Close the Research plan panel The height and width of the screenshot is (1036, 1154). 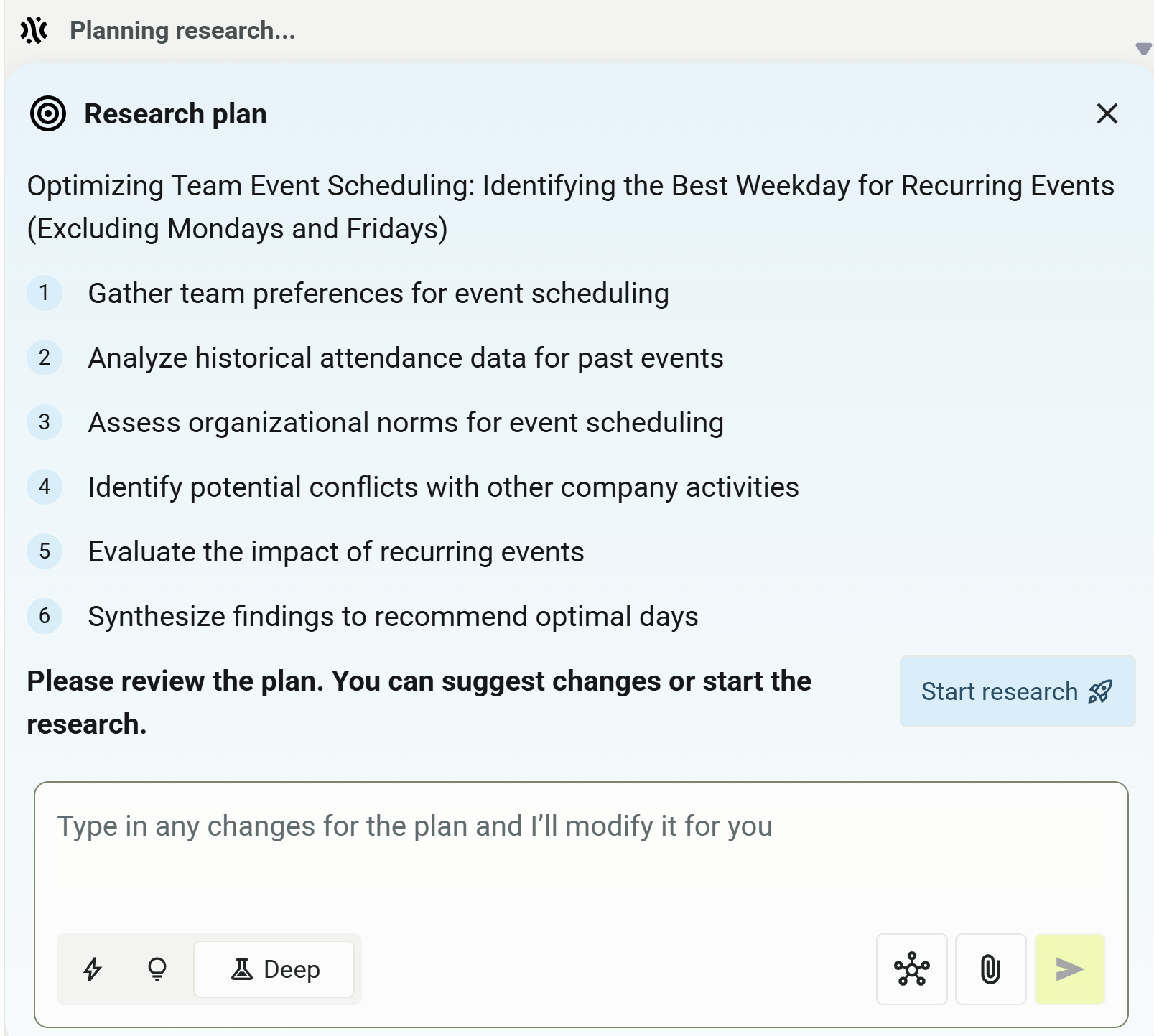click(1107, 113)
